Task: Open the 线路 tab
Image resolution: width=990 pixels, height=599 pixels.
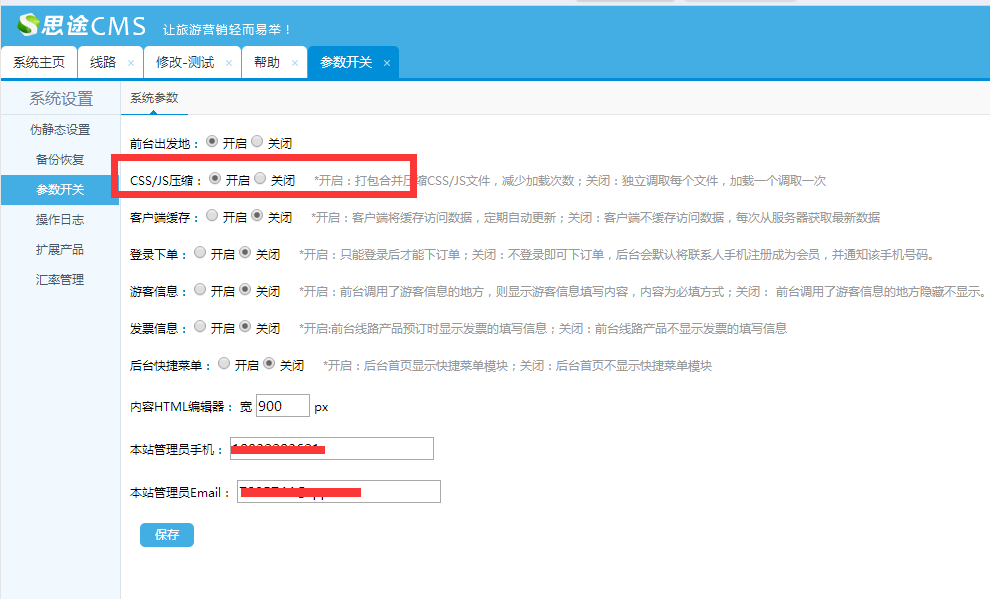Action: click(x=103, y=62)
